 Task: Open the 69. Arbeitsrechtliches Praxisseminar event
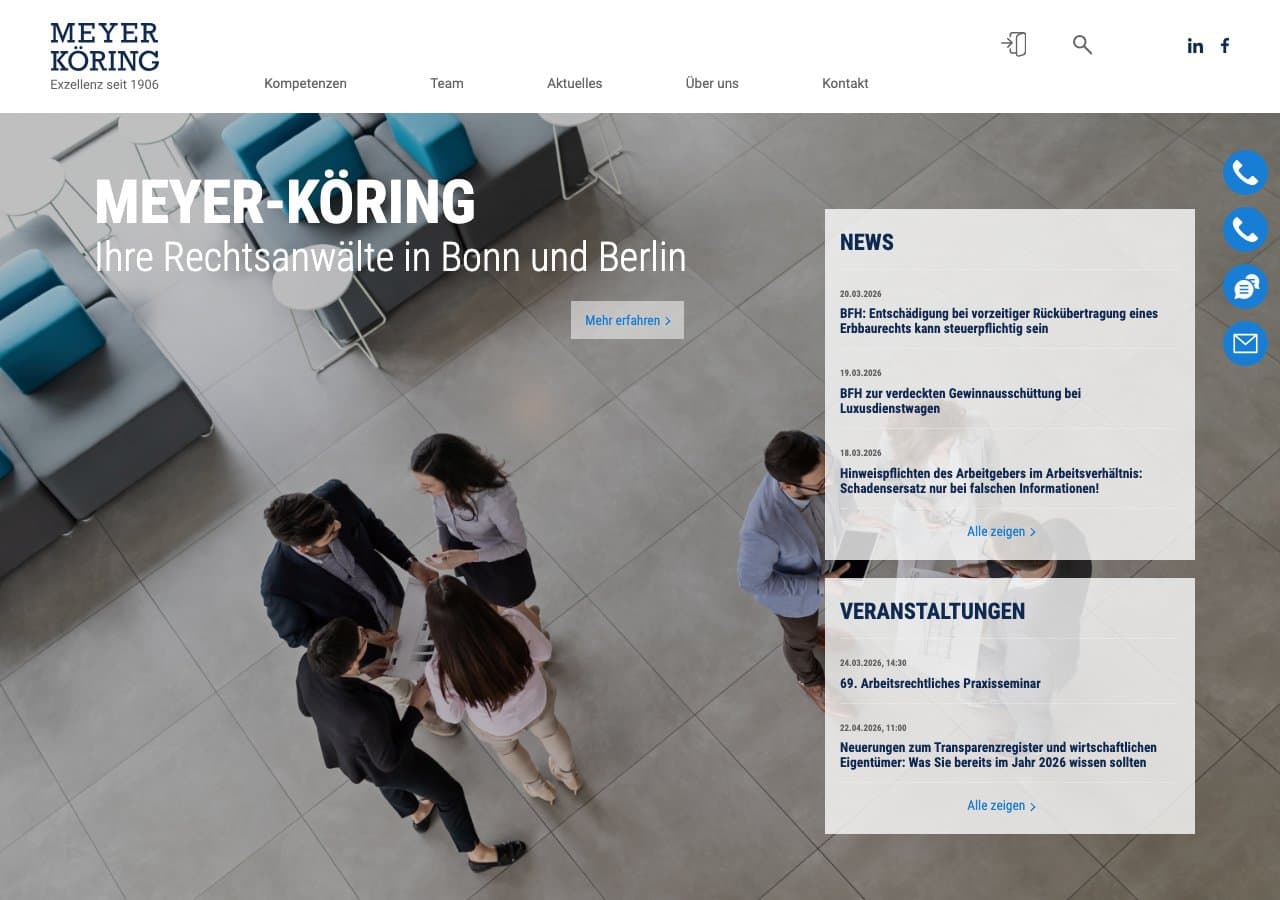point(940,684)
